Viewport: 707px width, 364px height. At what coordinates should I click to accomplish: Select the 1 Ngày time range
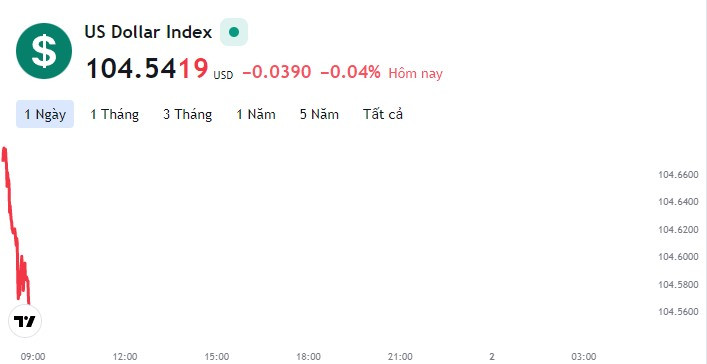click(45, 114)
